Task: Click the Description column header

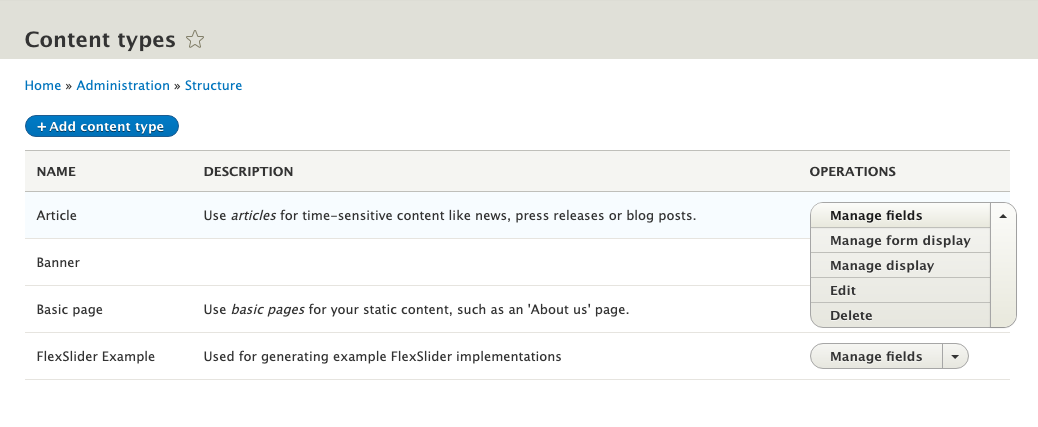Action: (x=248, y=171)
